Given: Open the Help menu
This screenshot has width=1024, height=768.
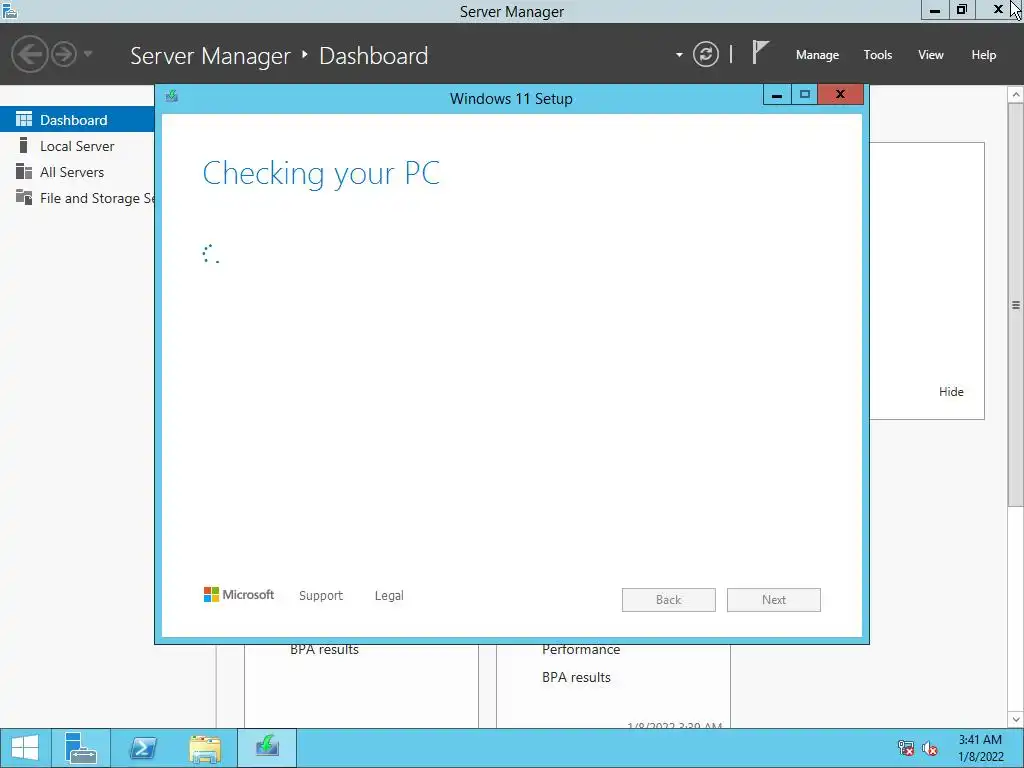Looking at the screenshot, I should coord(984,55).
